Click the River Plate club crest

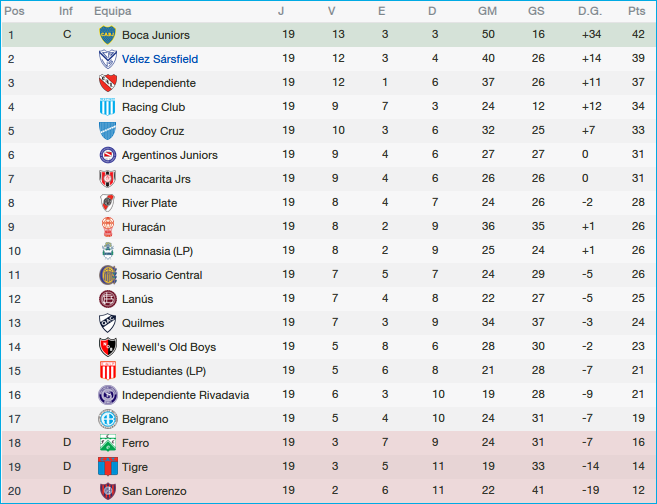point(107,203)
